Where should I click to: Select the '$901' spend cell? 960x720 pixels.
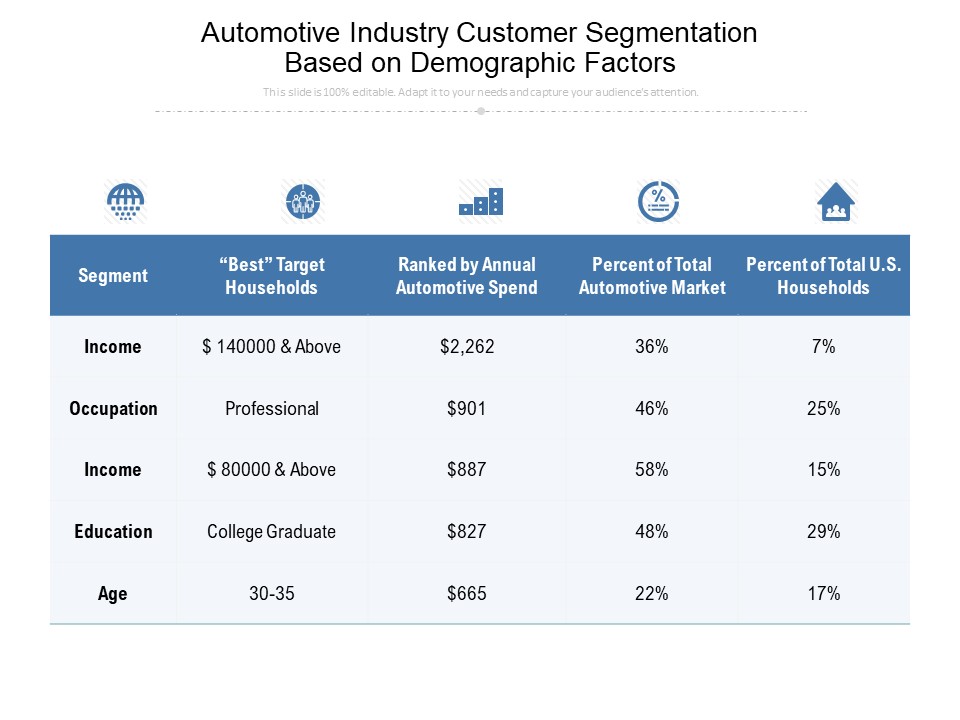pos(467,408)
